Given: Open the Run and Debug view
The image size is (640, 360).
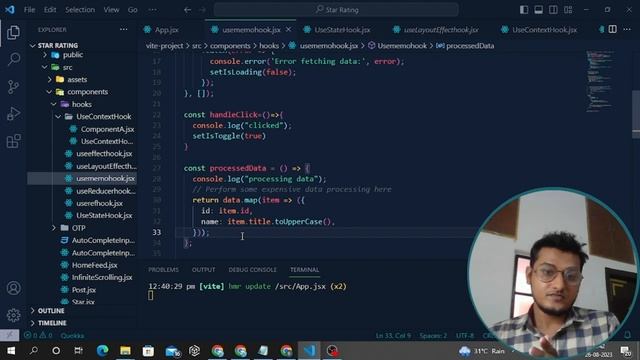Looking at the screenshot, I should (13, 114).
